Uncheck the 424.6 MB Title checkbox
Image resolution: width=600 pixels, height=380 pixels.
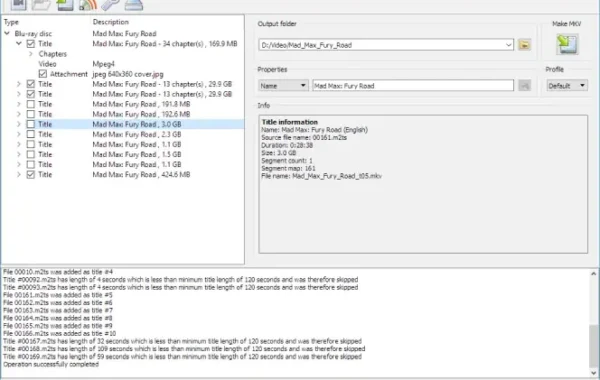(x=31, y=175)
